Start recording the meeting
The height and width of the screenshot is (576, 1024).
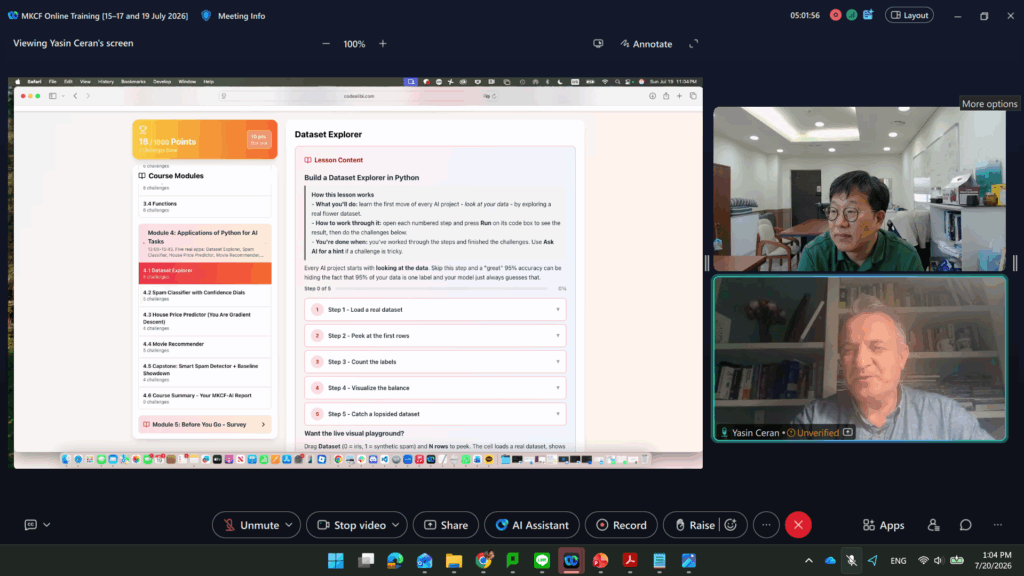621,525
